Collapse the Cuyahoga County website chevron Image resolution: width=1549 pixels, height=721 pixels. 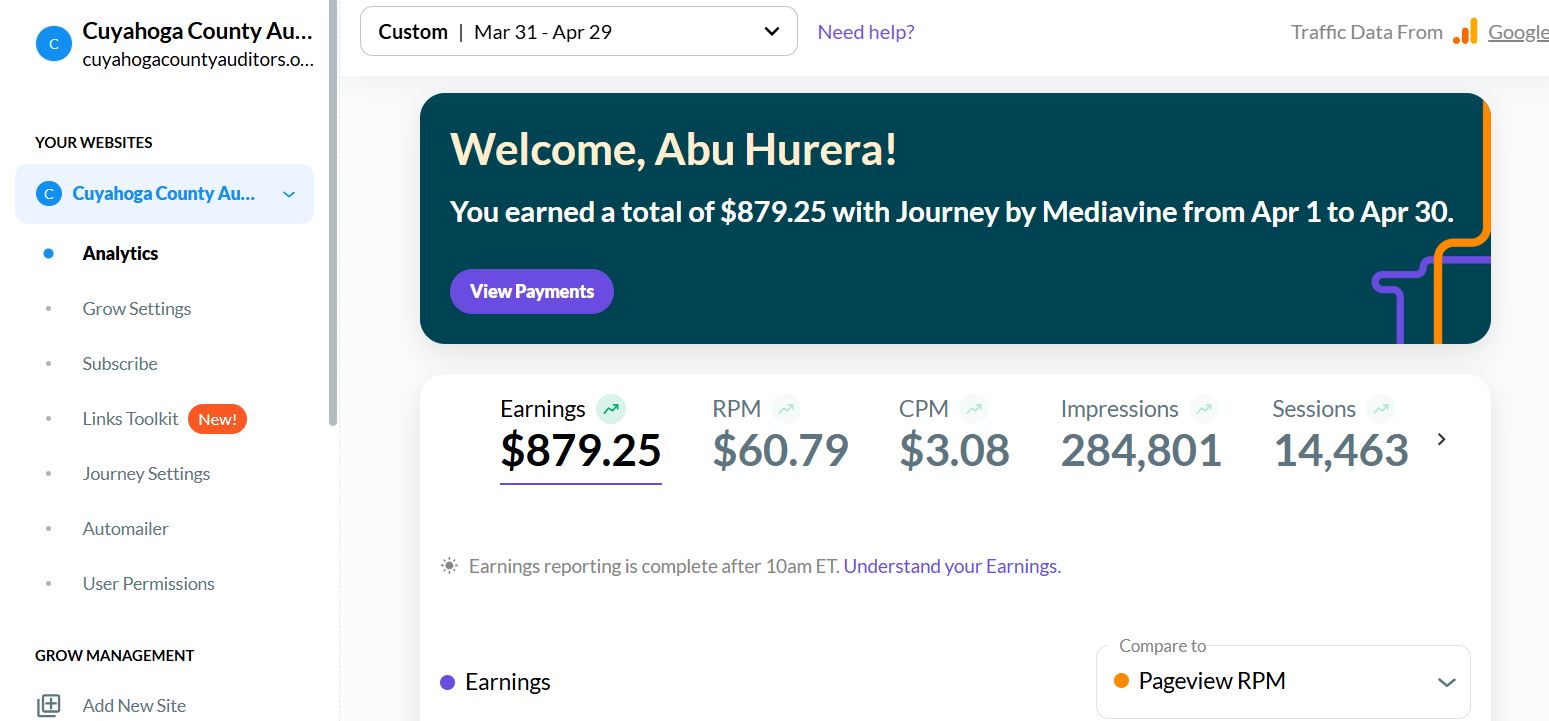[x=289, y=194]
